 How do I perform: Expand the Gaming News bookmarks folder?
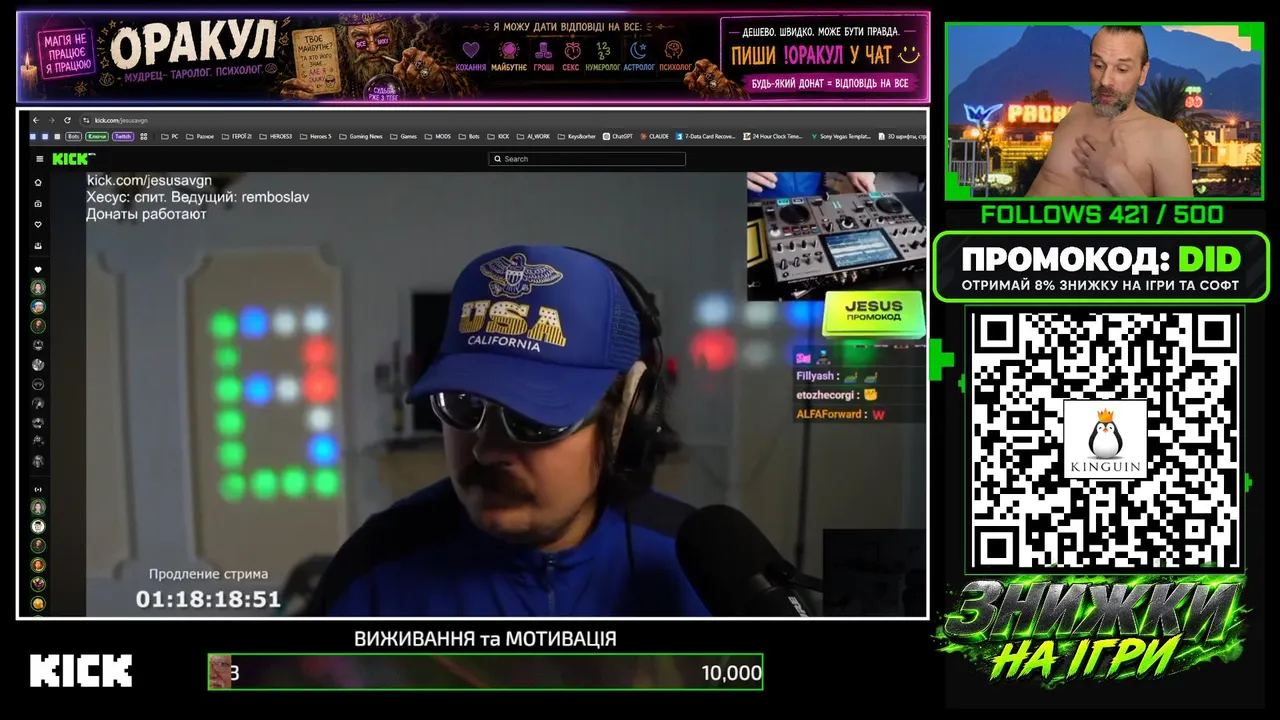point(360,136)
